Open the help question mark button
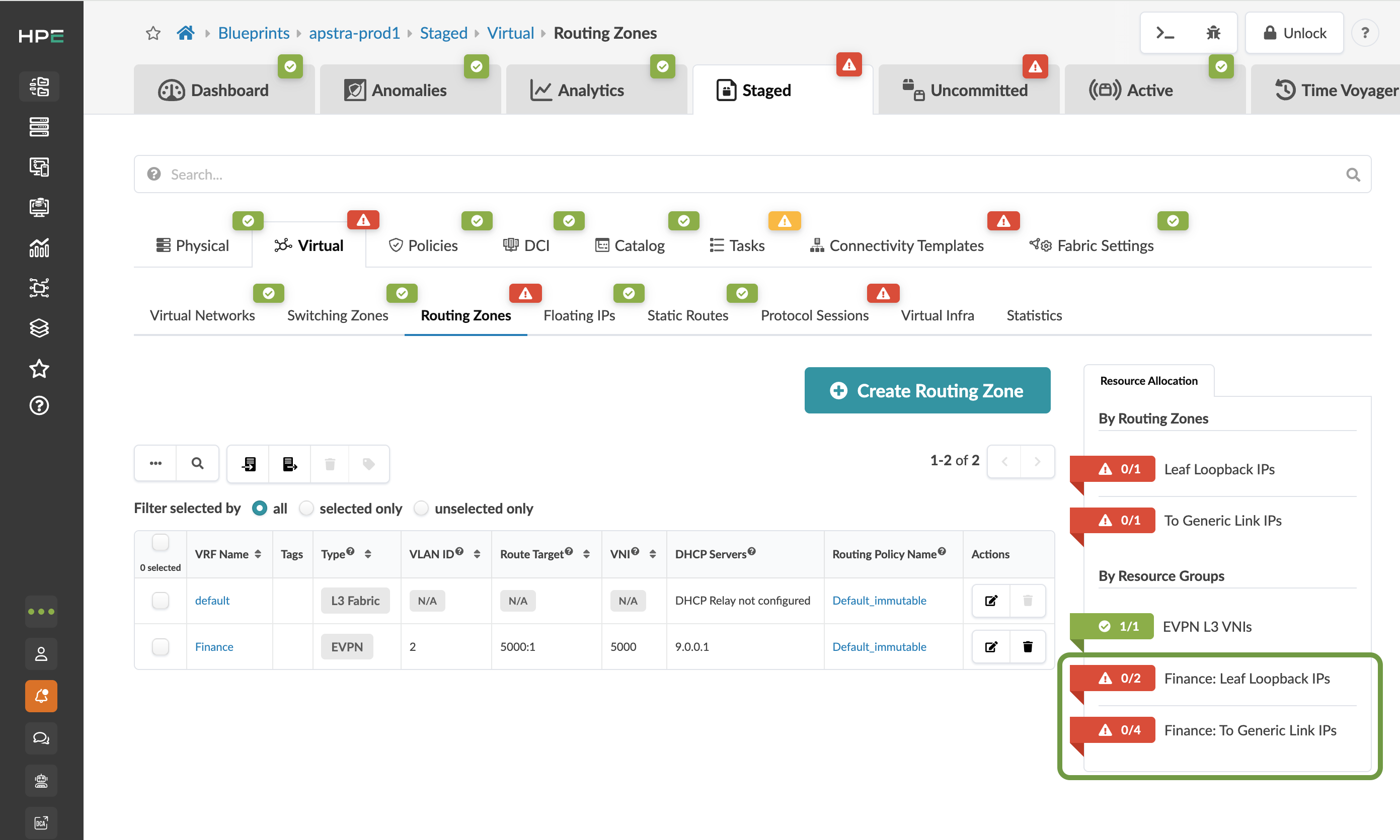 click(x=1365, y=33)
